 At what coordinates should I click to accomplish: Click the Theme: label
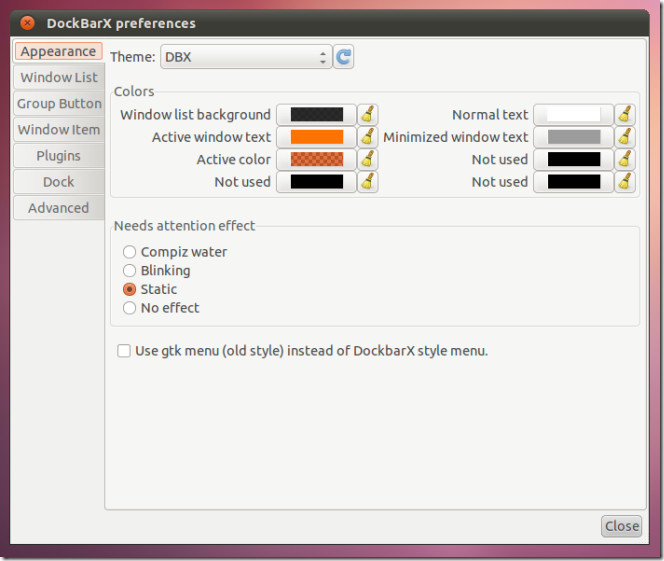[x=133, y=57]
